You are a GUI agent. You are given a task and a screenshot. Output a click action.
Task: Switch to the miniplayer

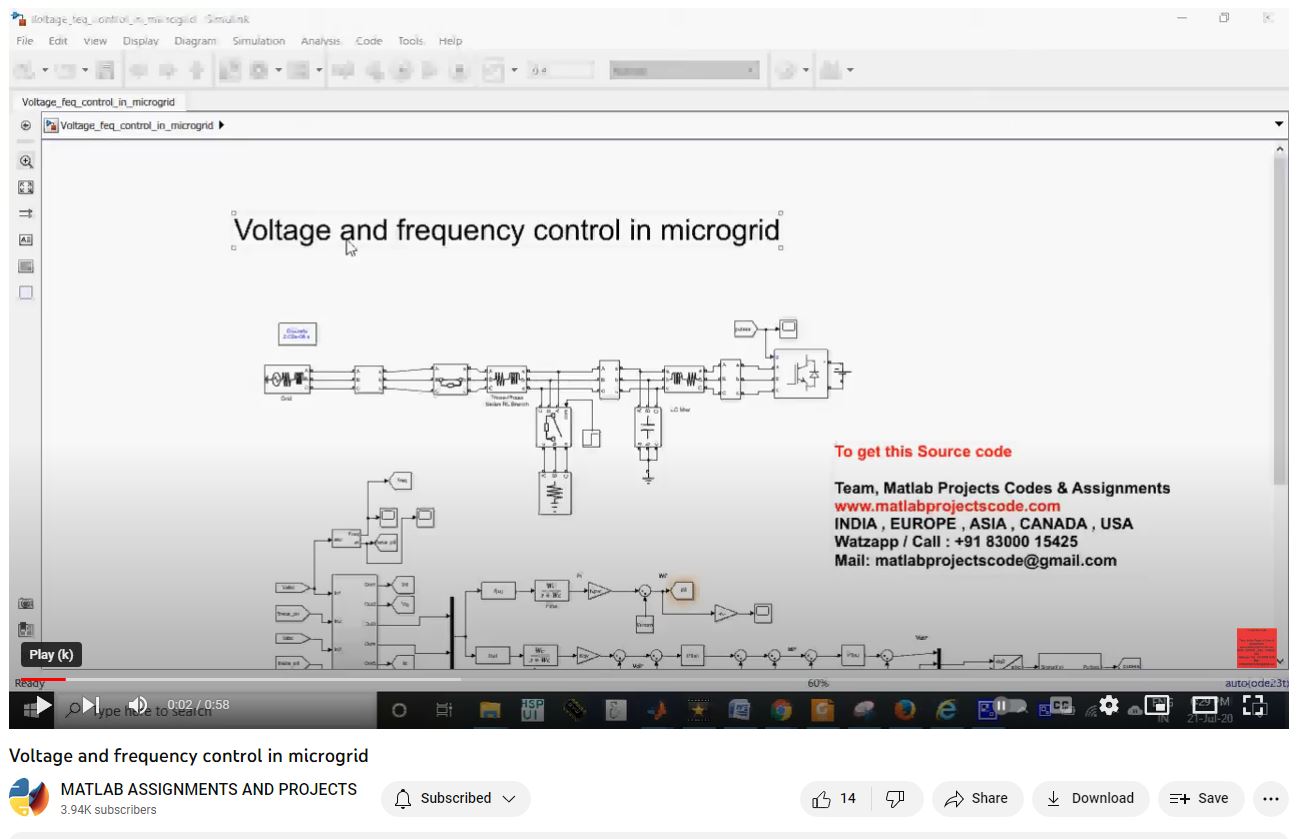tap(1156, 705)
